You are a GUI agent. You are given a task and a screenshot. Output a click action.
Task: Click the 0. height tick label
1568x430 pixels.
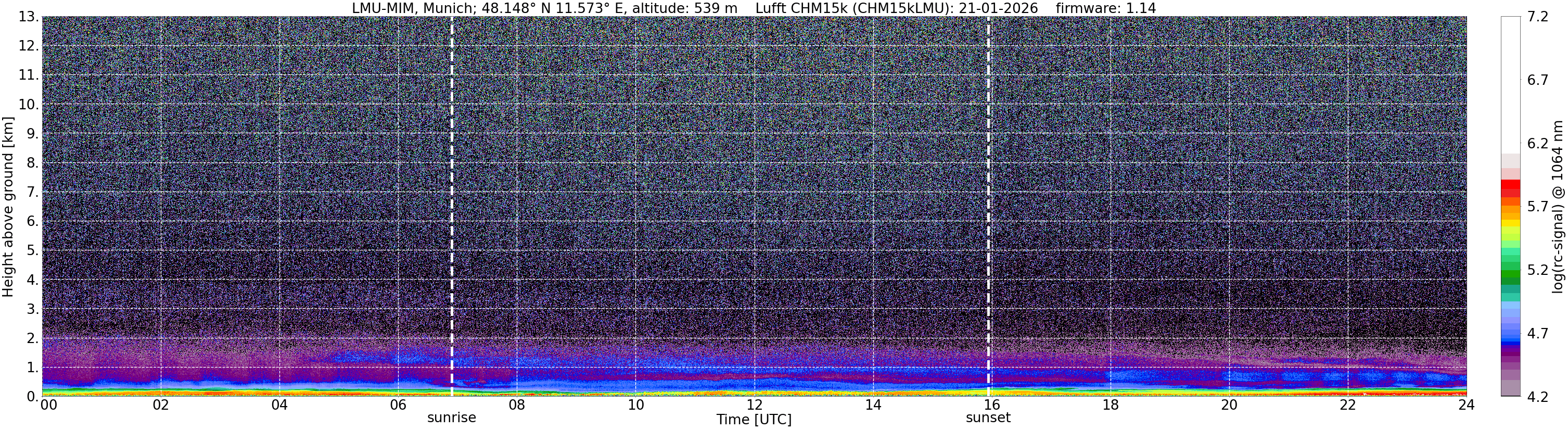click(x=33, y=397)
